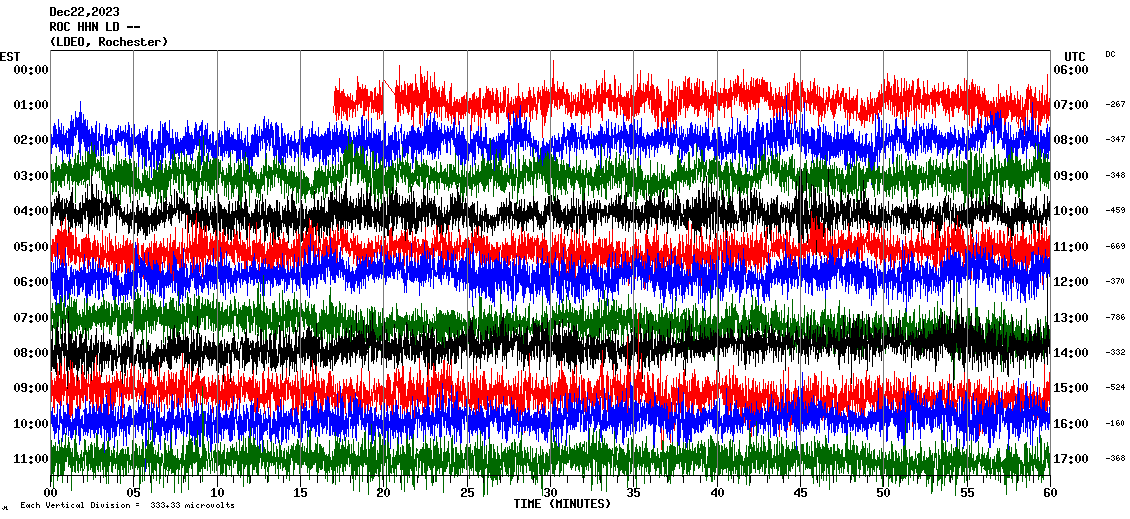
Task: Click the 14:00 UTC time label
Action: [1071, 353]
